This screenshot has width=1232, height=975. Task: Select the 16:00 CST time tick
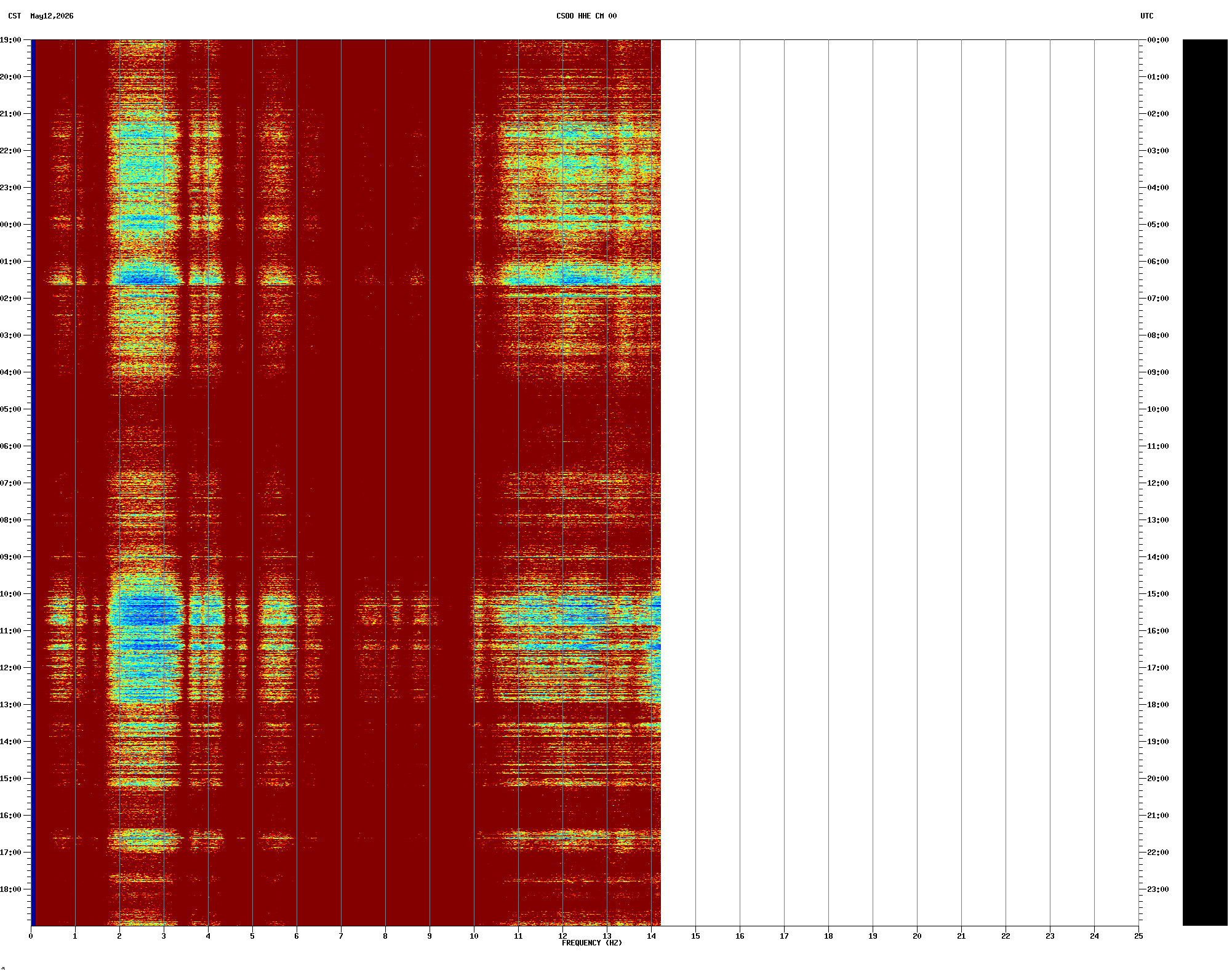[10, 816]
